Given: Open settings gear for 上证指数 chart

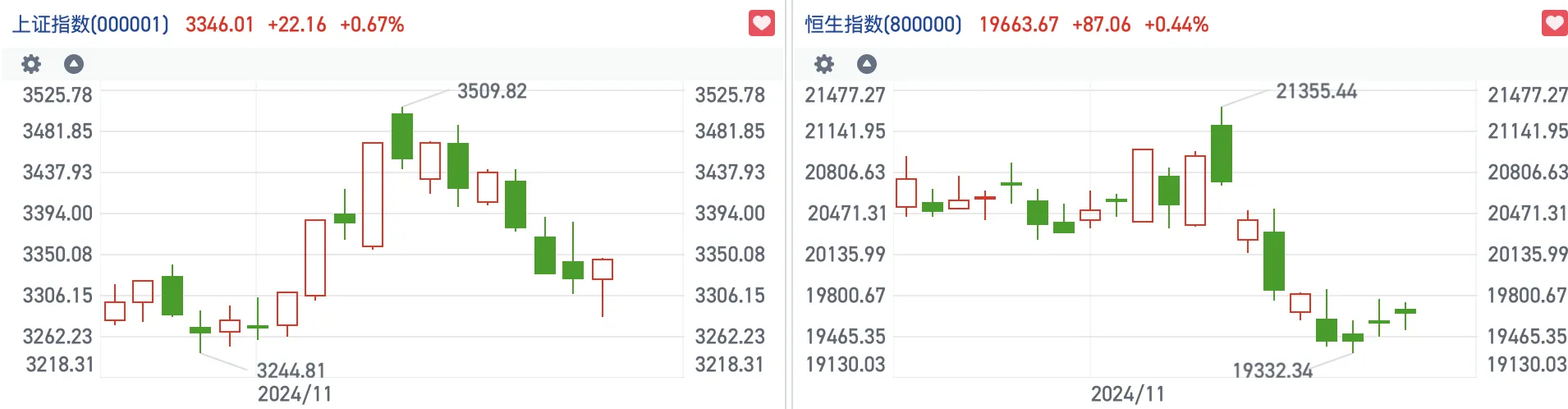Looking at the screenshot, I should (31, 64).
